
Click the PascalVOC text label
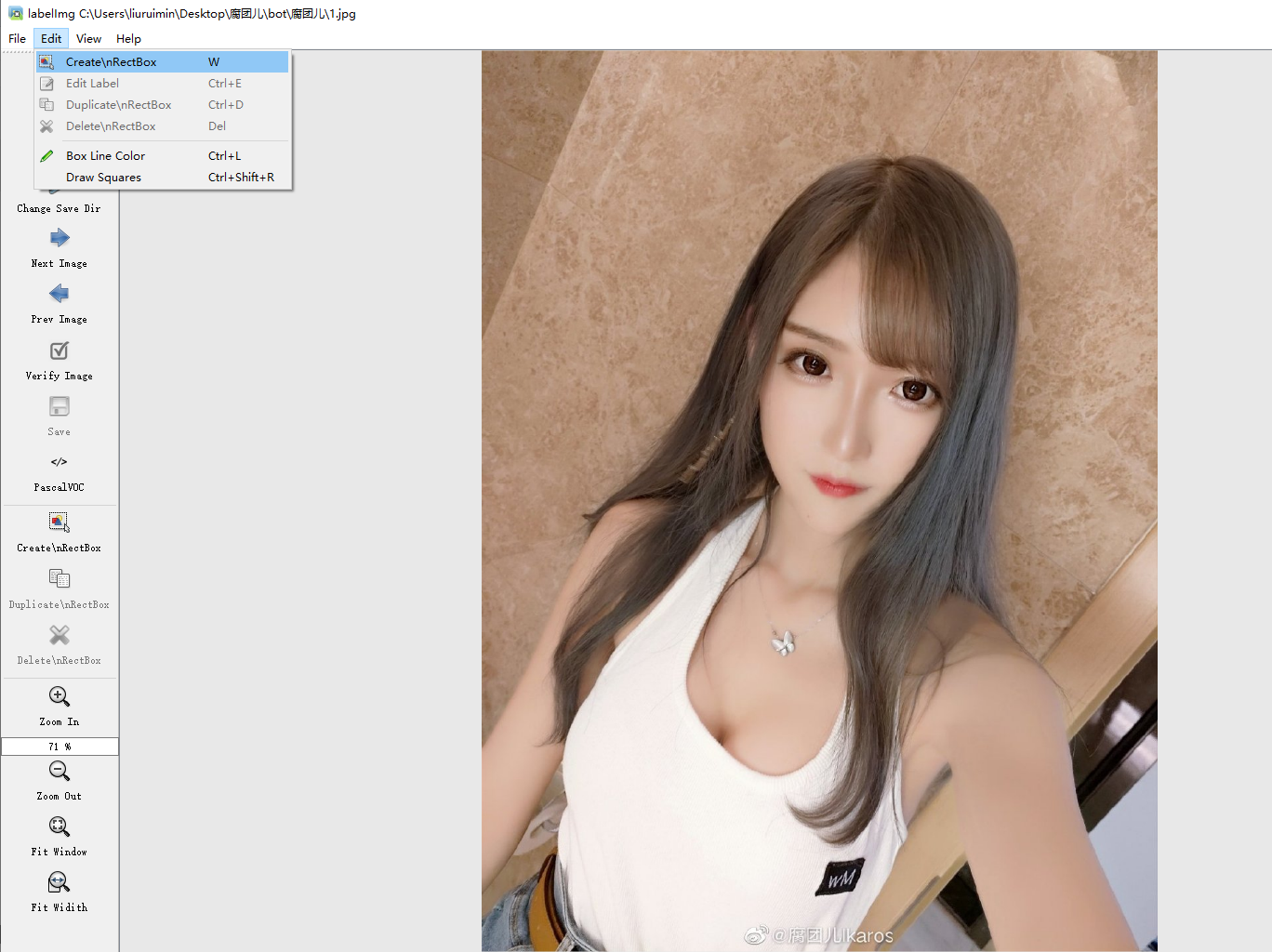point(60,488)
